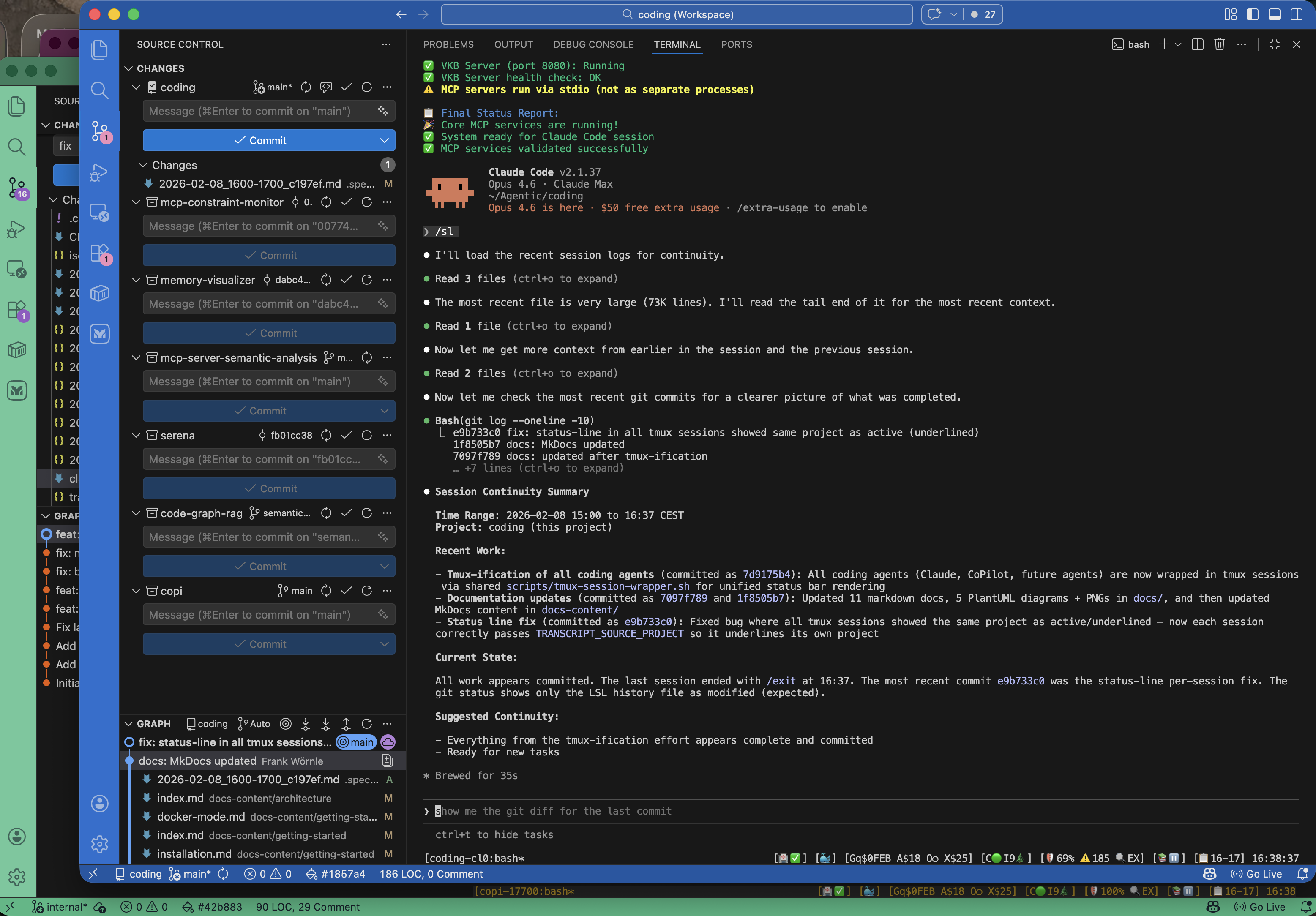Image resolution: width=1316 pixels, height=916 pixels.
Task: Collapse the CHANGES section
Action: 129,68
